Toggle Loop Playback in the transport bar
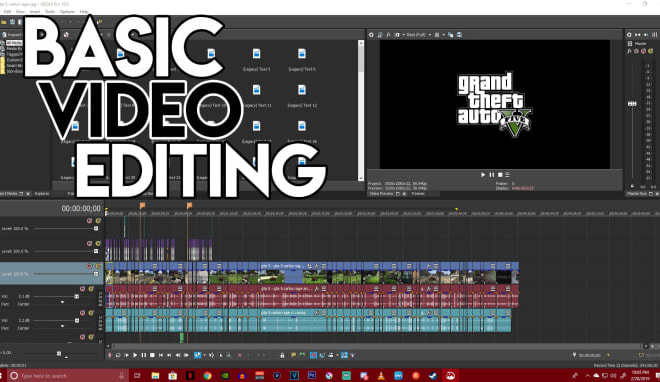660x382 pixels. 118,355
